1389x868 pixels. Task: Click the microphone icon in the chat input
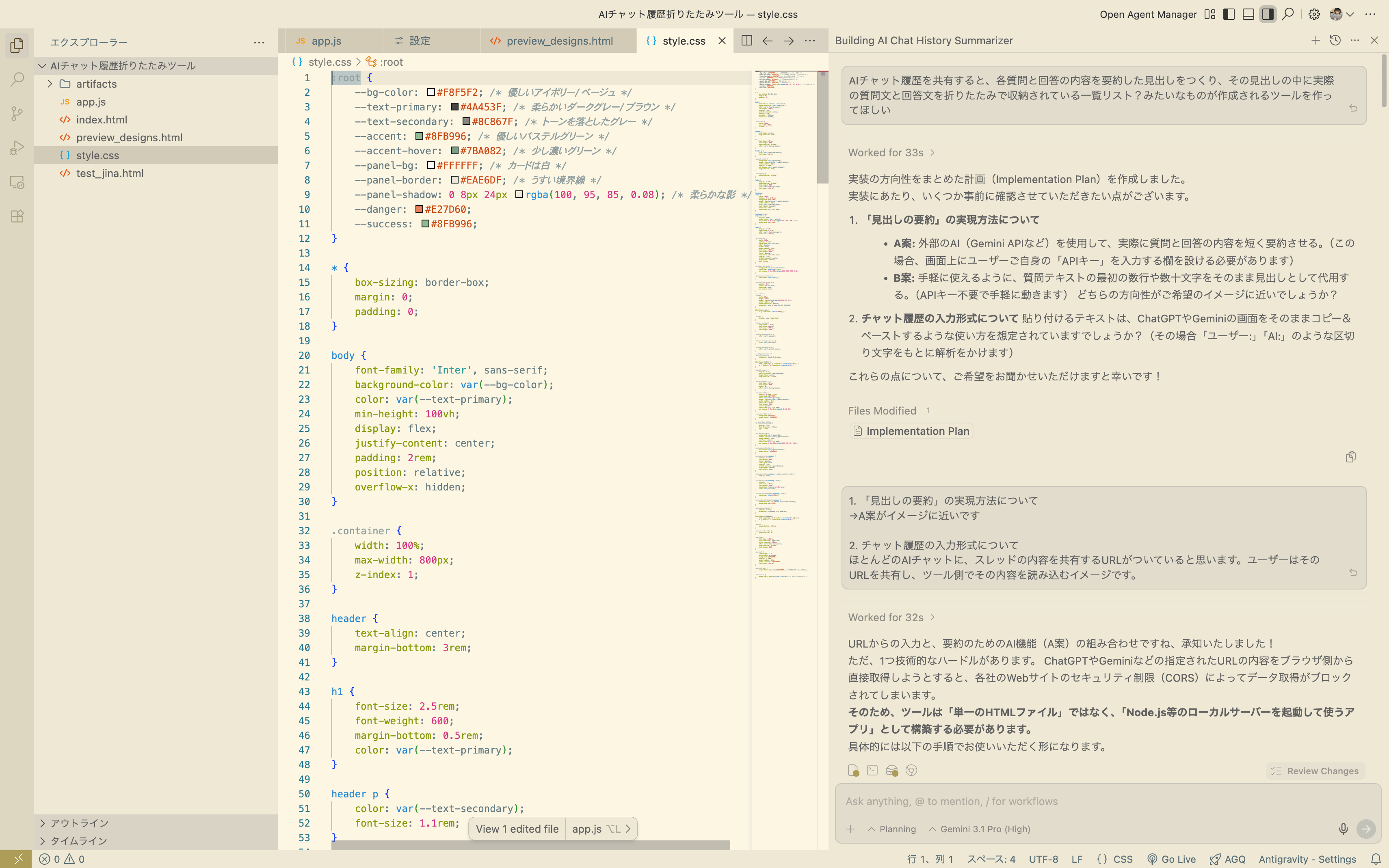pos(1343,828)
